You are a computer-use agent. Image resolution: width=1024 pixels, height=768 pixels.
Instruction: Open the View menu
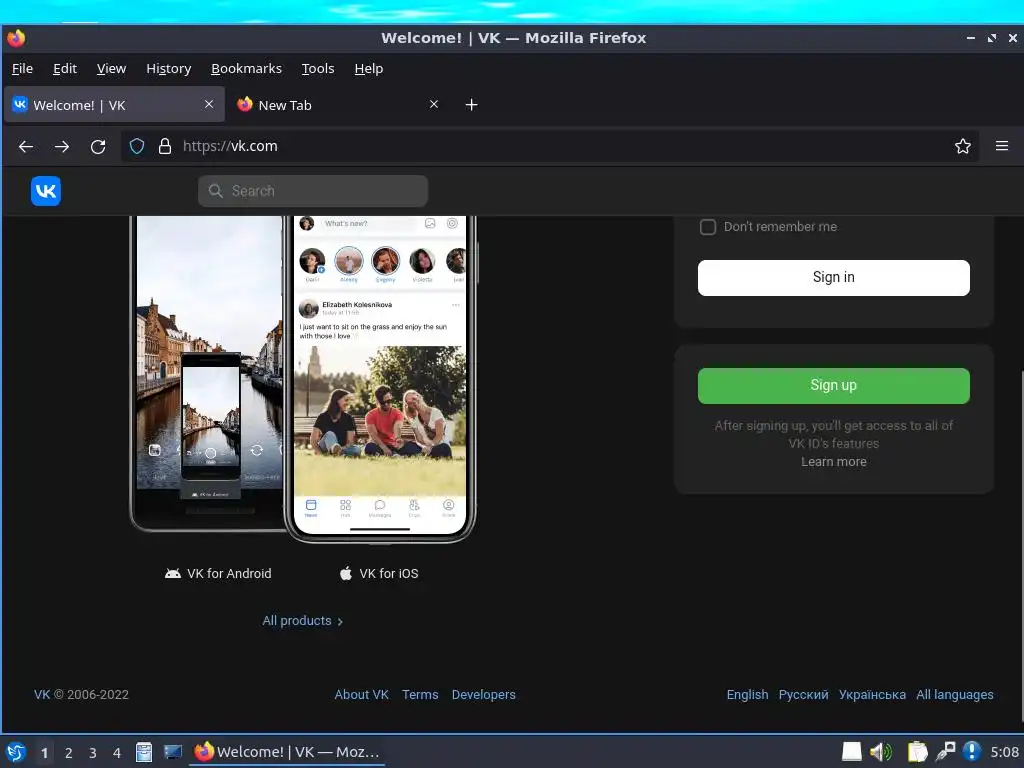pyautogui.click(x=111, y=69)
